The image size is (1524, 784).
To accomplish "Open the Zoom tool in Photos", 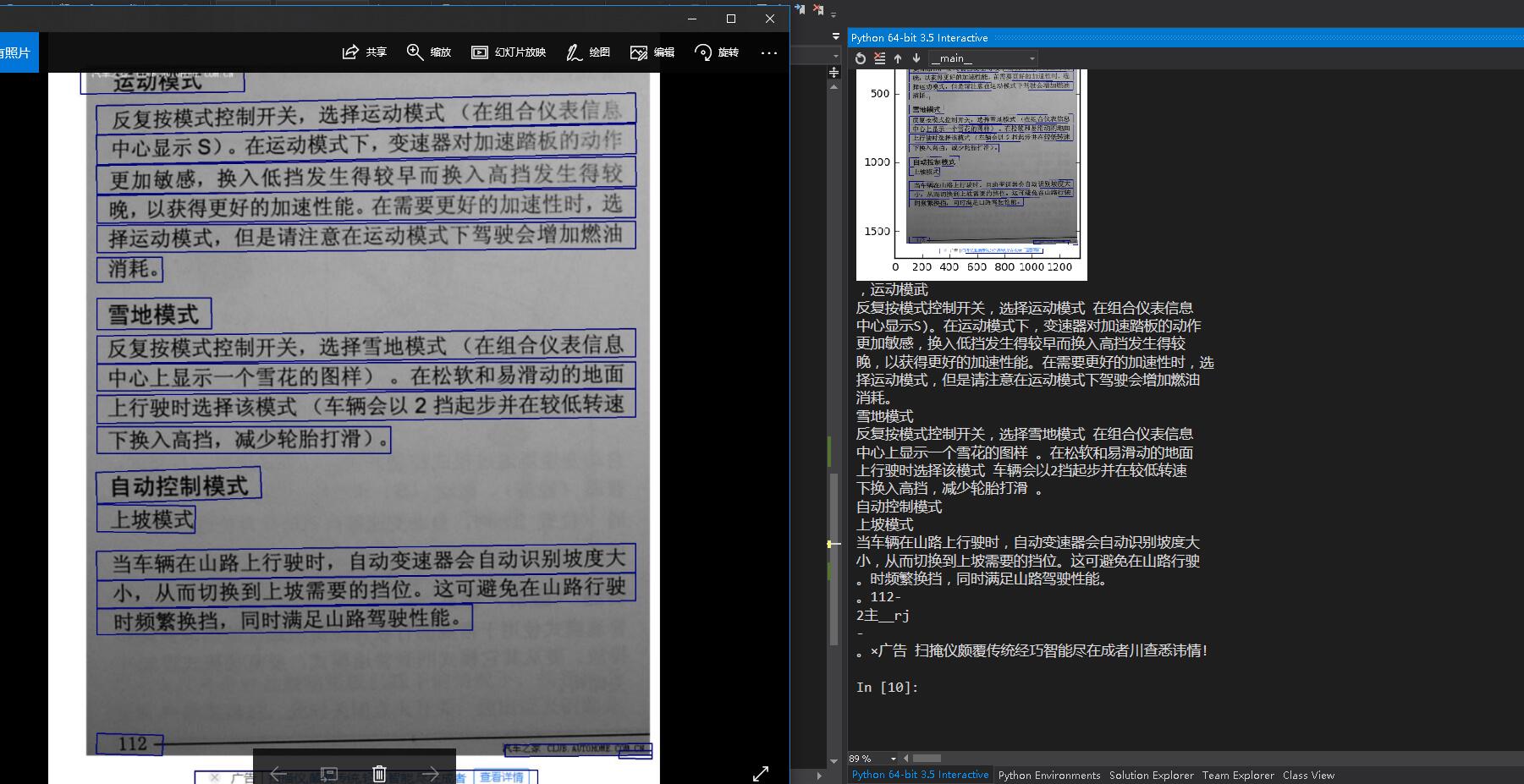I will (415, 52).
